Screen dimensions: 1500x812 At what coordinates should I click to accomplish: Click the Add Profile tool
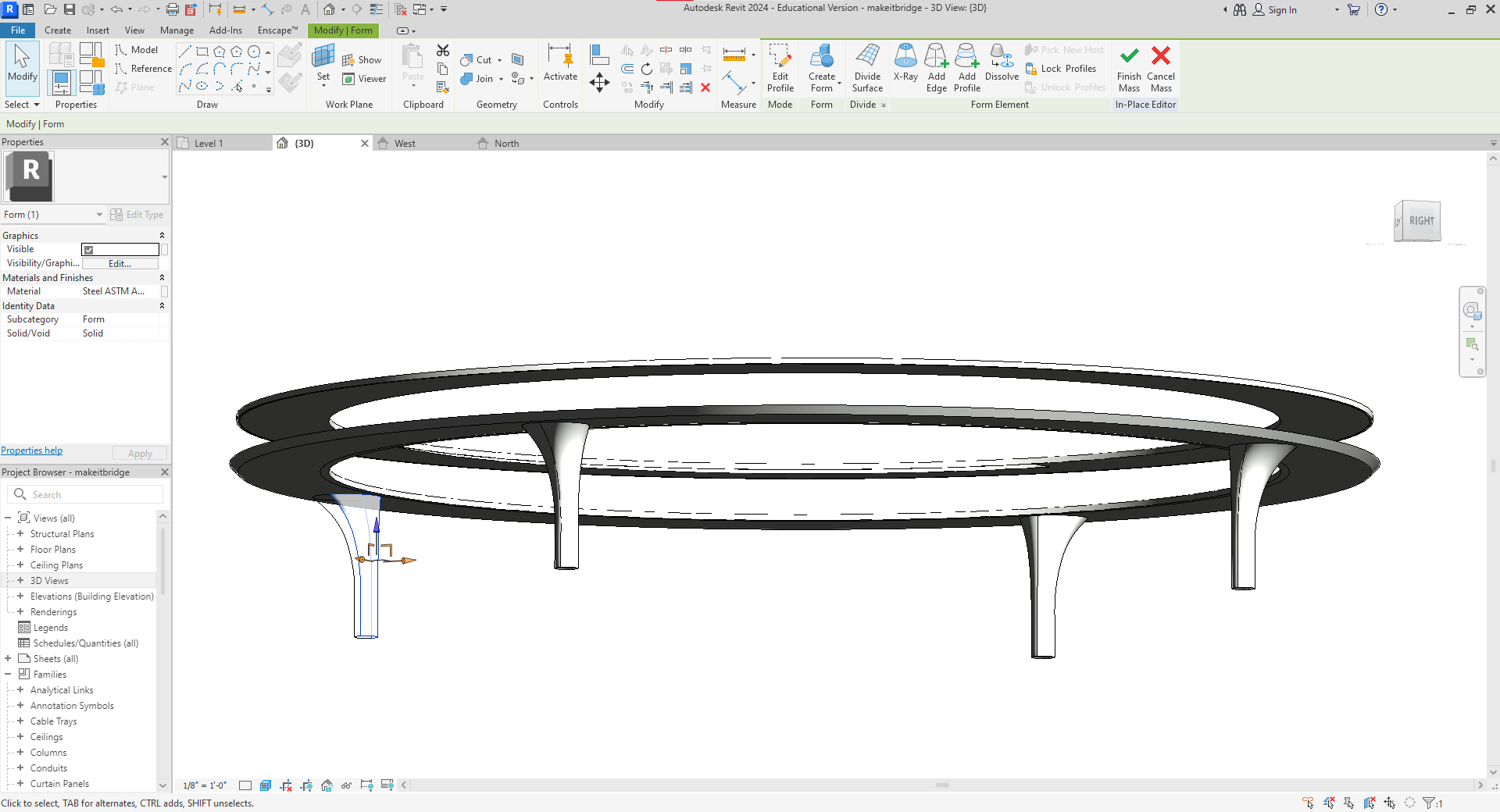pos(966,69)
